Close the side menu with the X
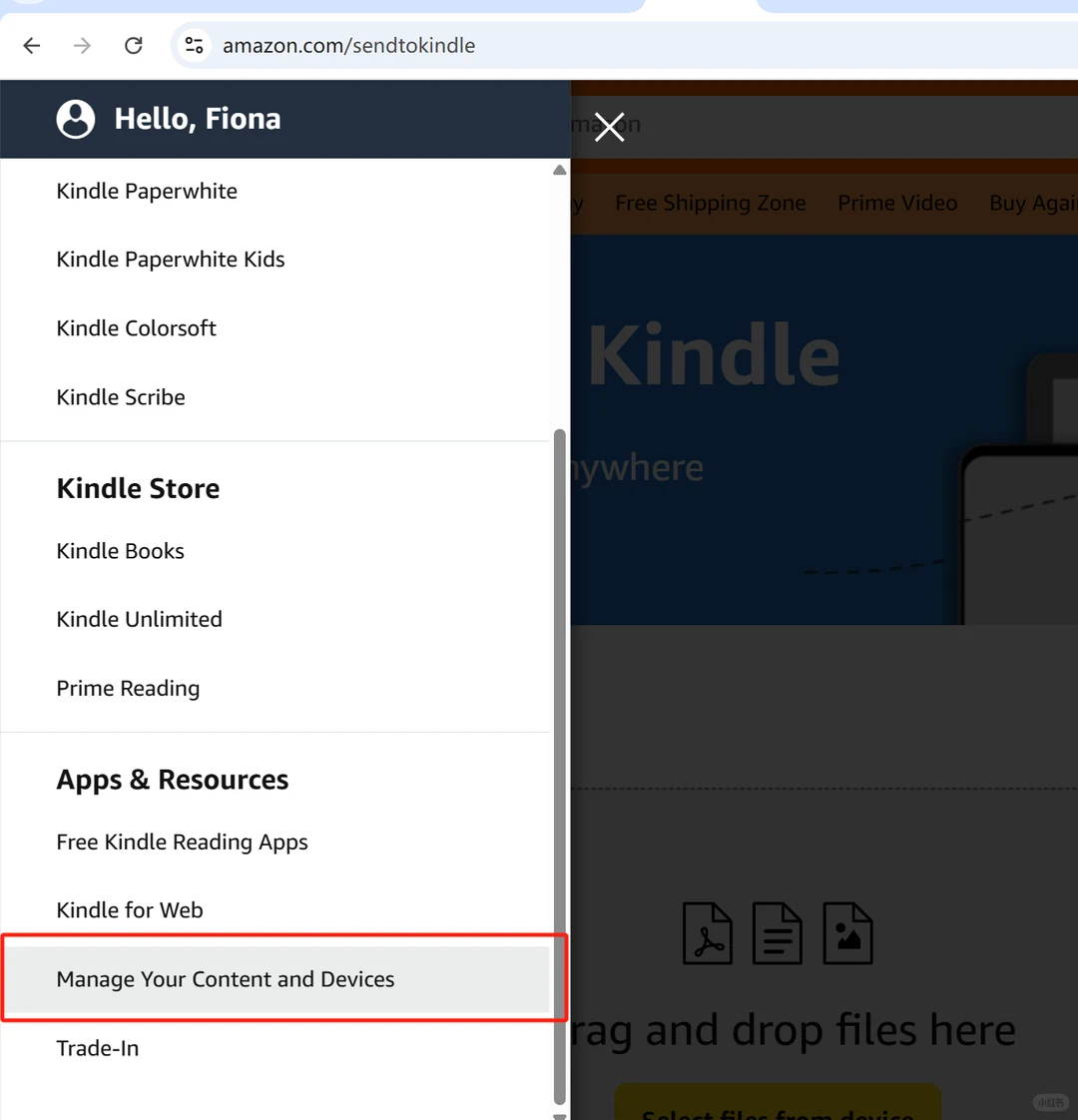 [x=609, y=127]
